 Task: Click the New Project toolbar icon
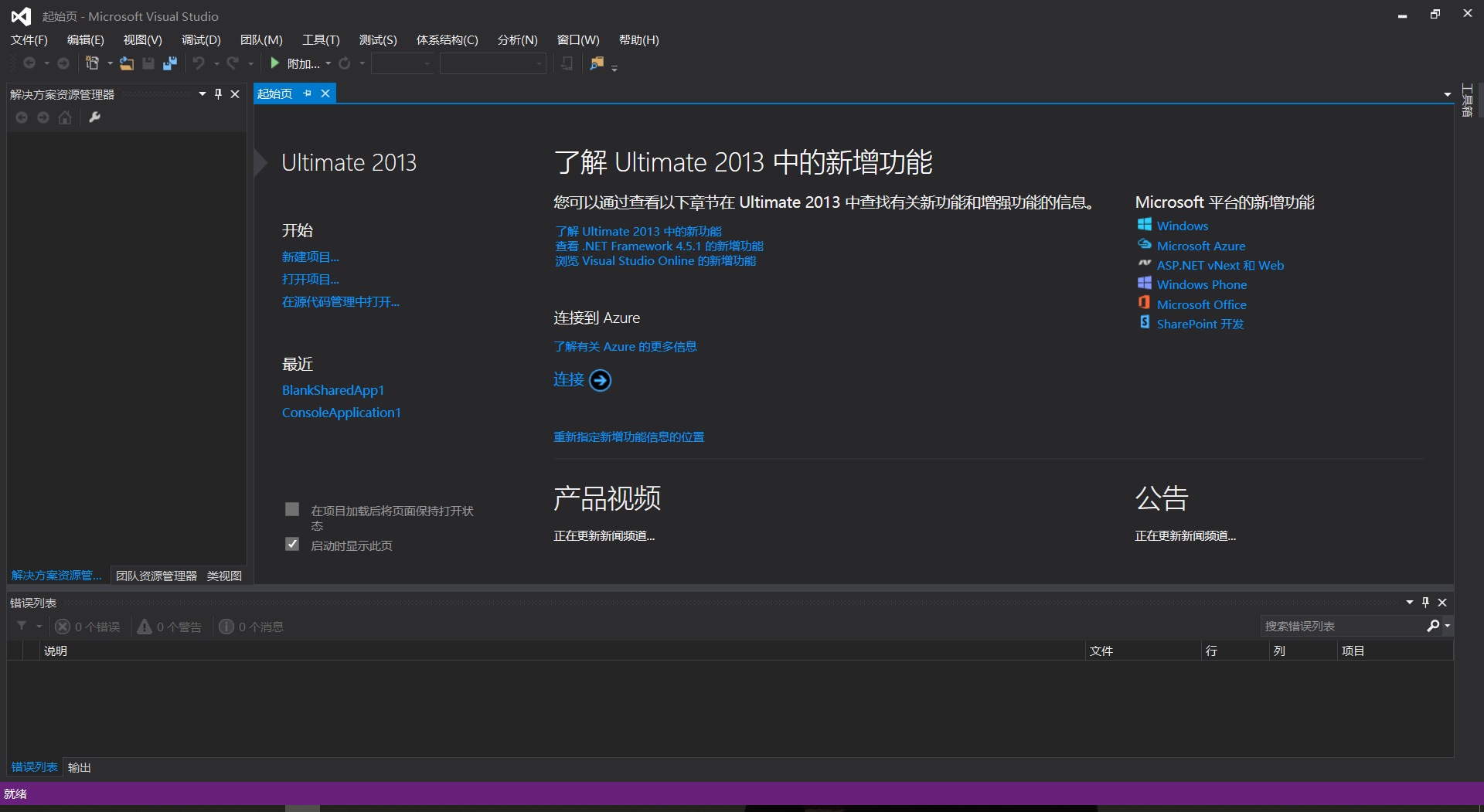point(92,63)
